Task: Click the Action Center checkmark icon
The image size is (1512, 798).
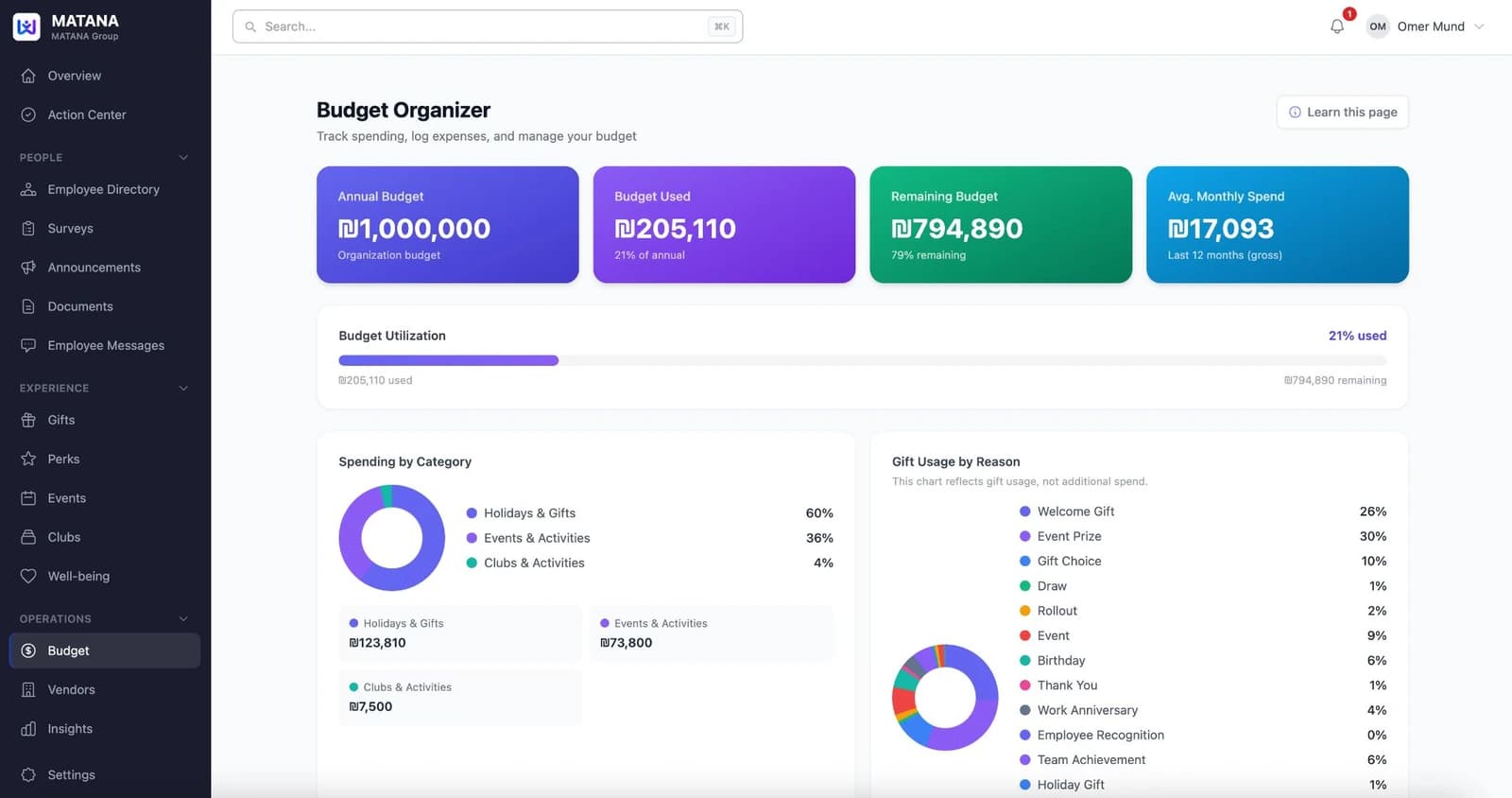Action: tap(28, 114)
